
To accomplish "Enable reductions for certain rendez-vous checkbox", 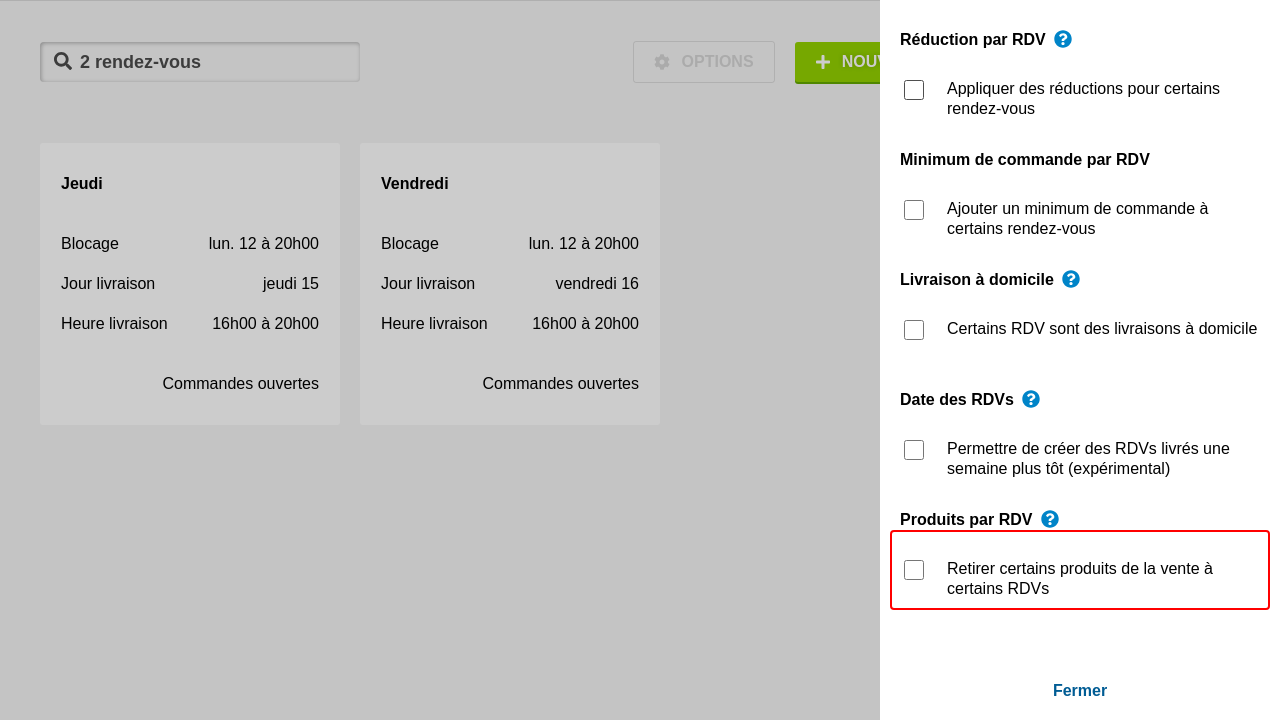I will click(914, 90).
